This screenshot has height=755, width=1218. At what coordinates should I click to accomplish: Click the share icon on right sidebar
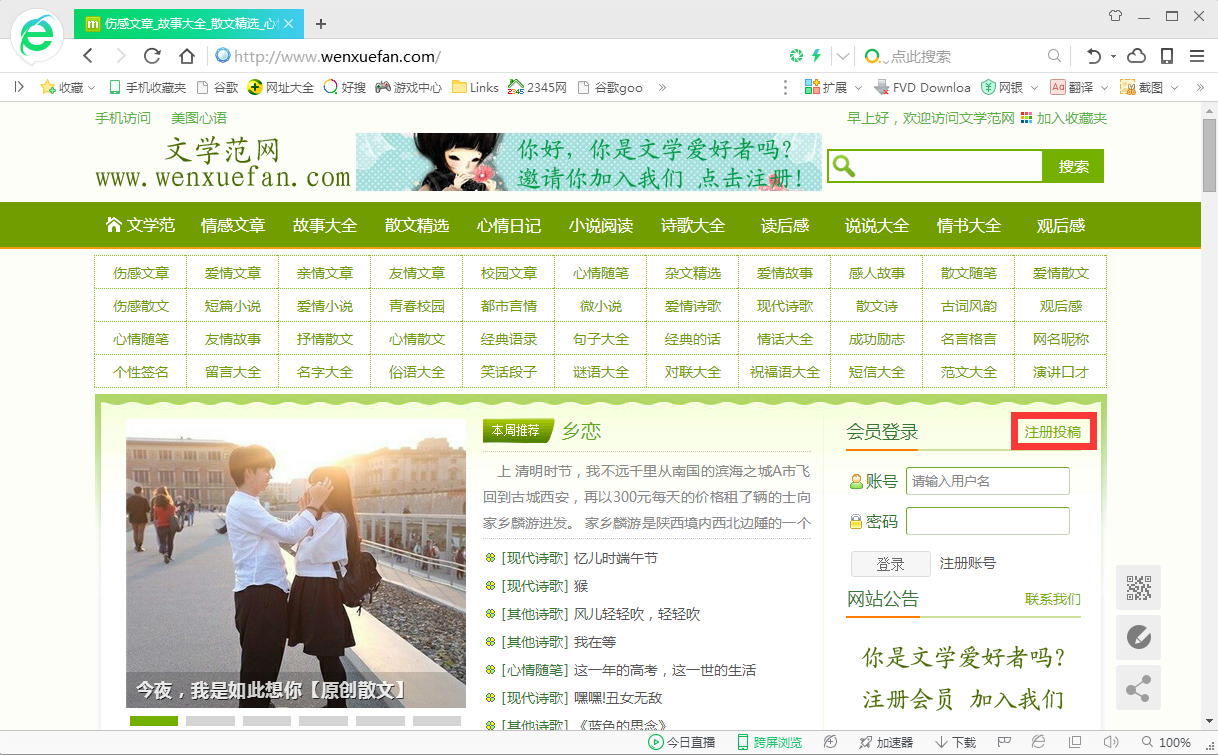click(x=1138, y=688)
